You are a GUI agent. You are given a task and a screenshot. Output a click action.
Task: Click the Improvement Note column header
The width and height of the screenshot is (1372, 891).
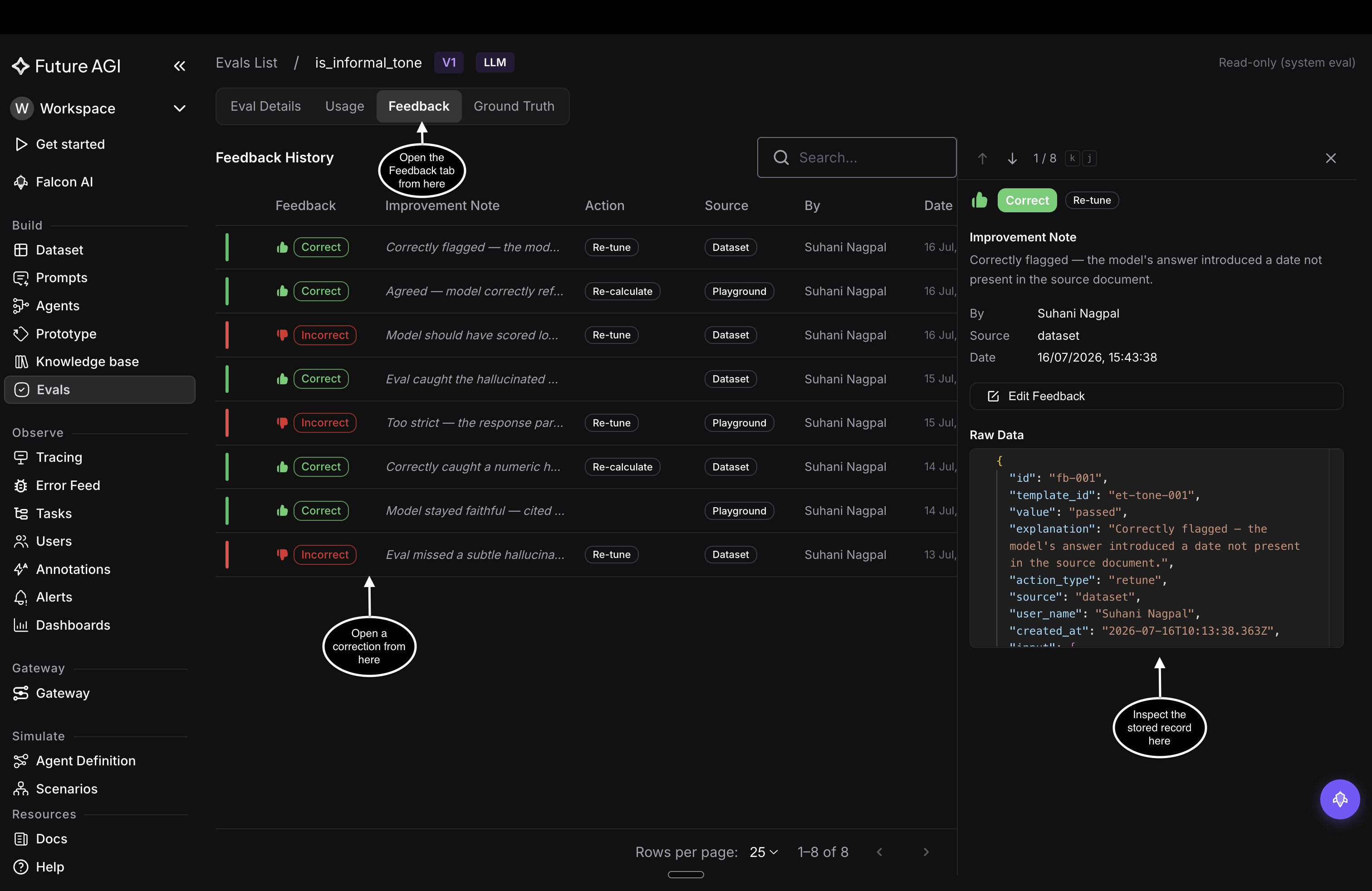(442, 206)
